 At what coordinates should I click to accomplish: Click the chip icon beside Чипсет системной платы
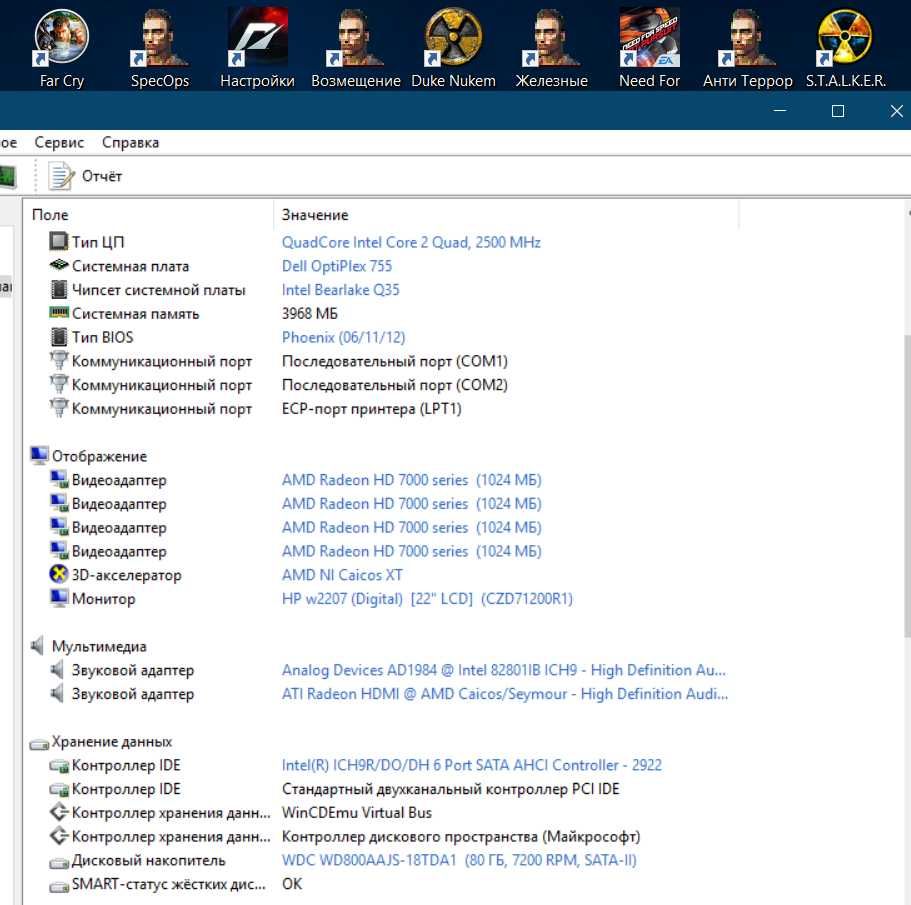(59, 289)
